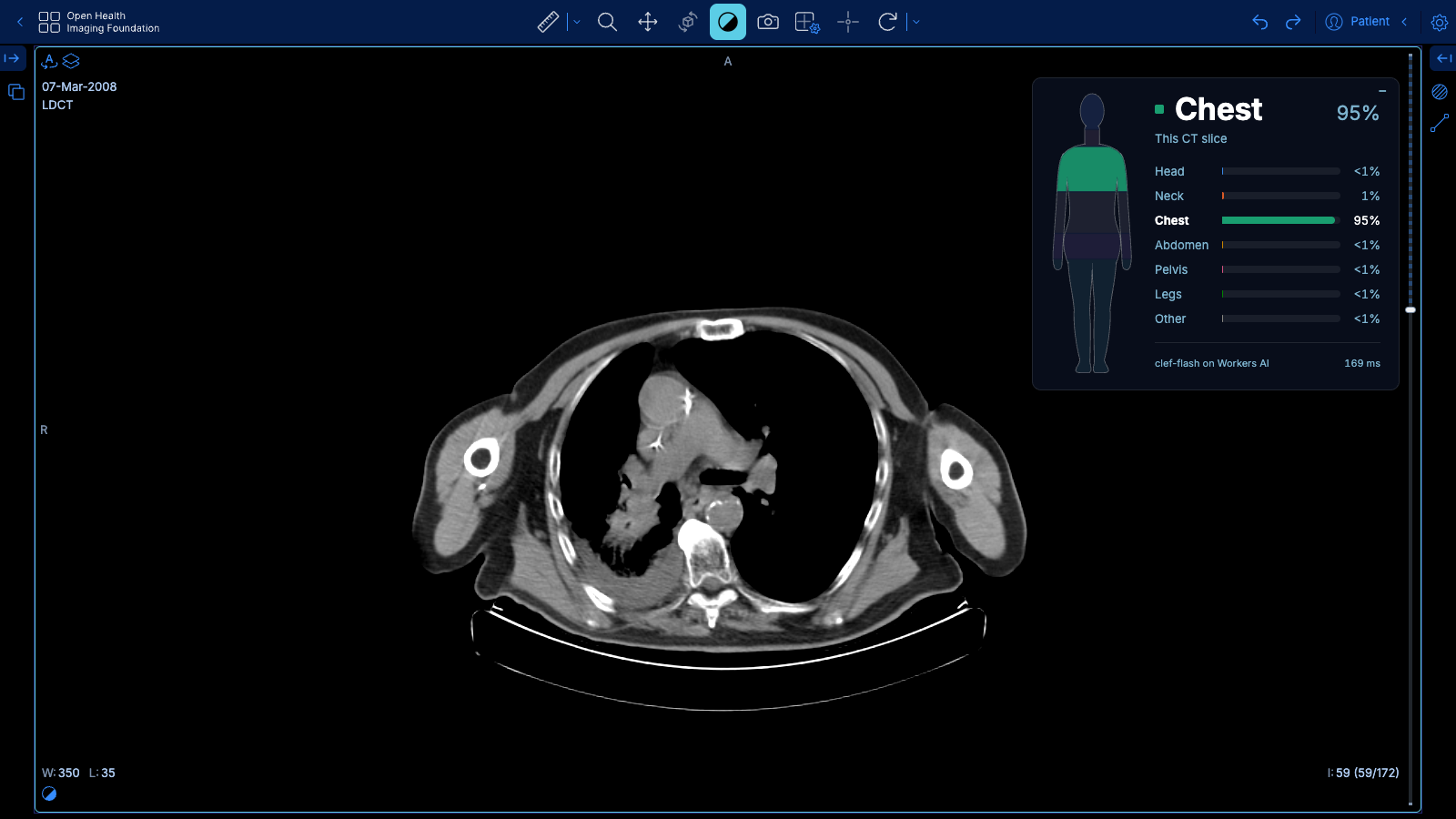Click the 07-Mar-2008 study date overlay

(x=79, y=86)
